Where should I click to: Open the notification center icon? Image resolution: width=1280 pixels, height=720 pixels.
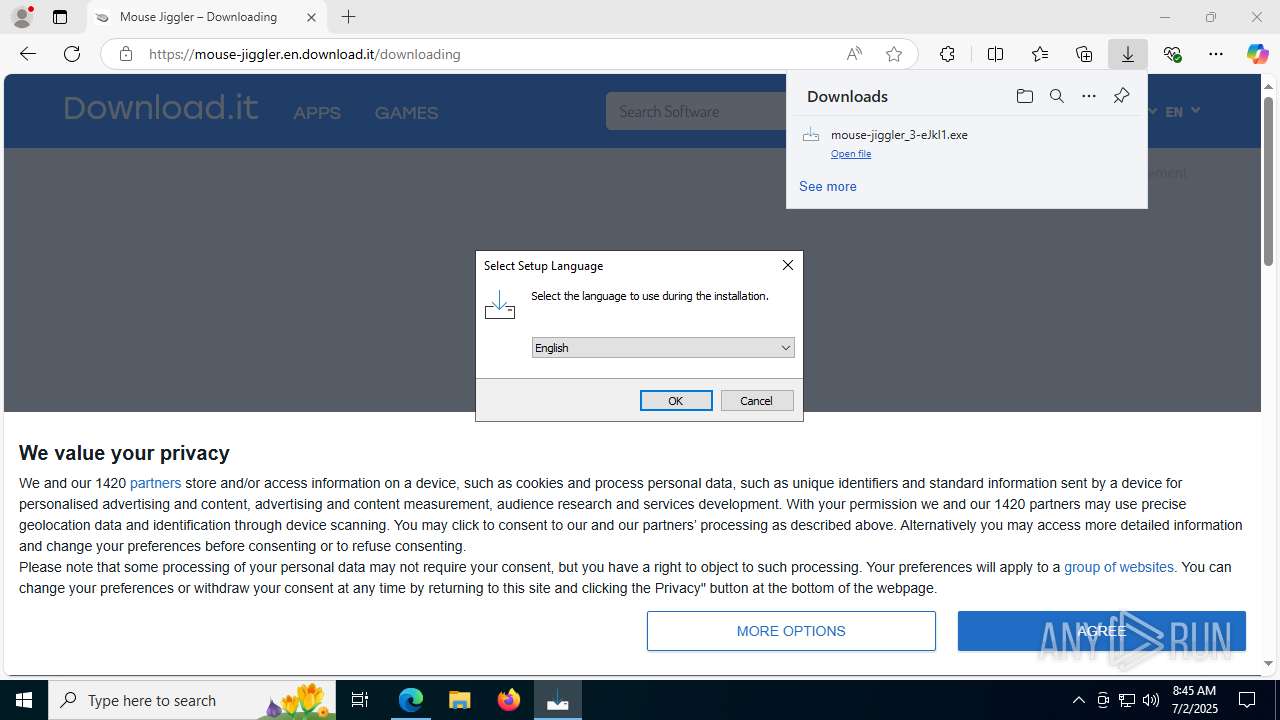(x=1248, y=700)
